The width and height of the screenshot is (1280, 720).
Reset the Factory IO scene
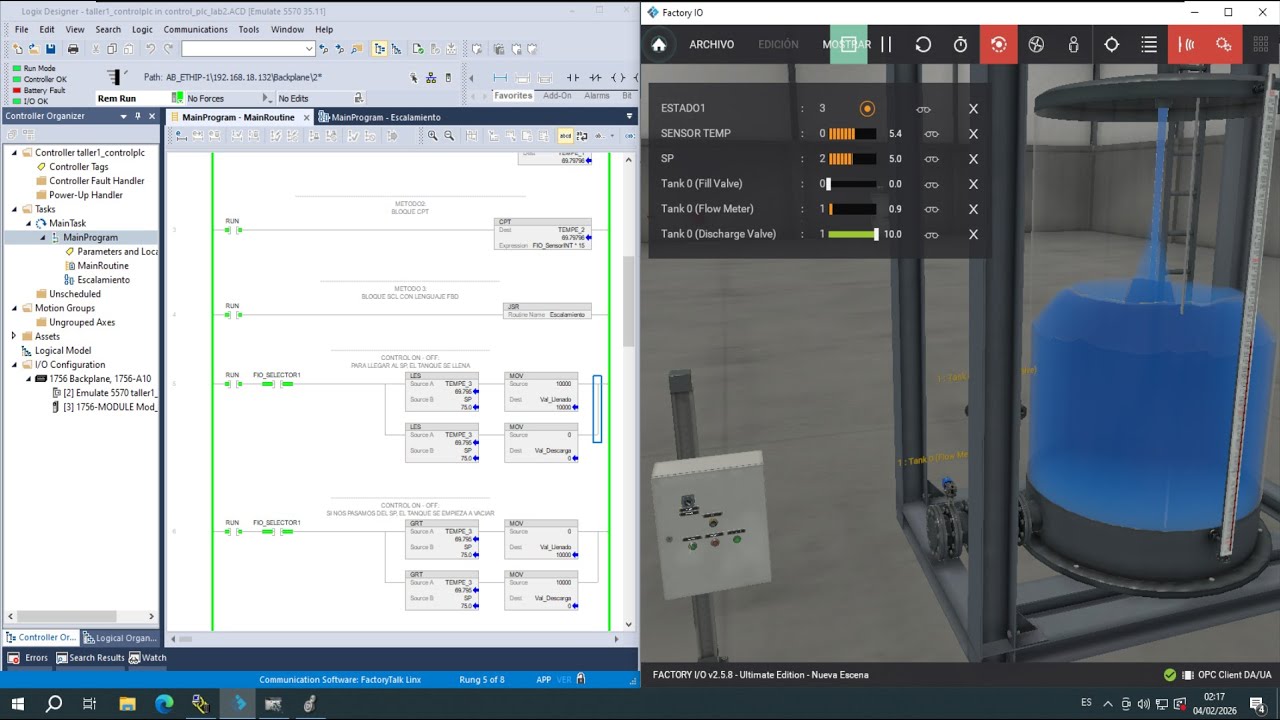click(x=923, y=44)
